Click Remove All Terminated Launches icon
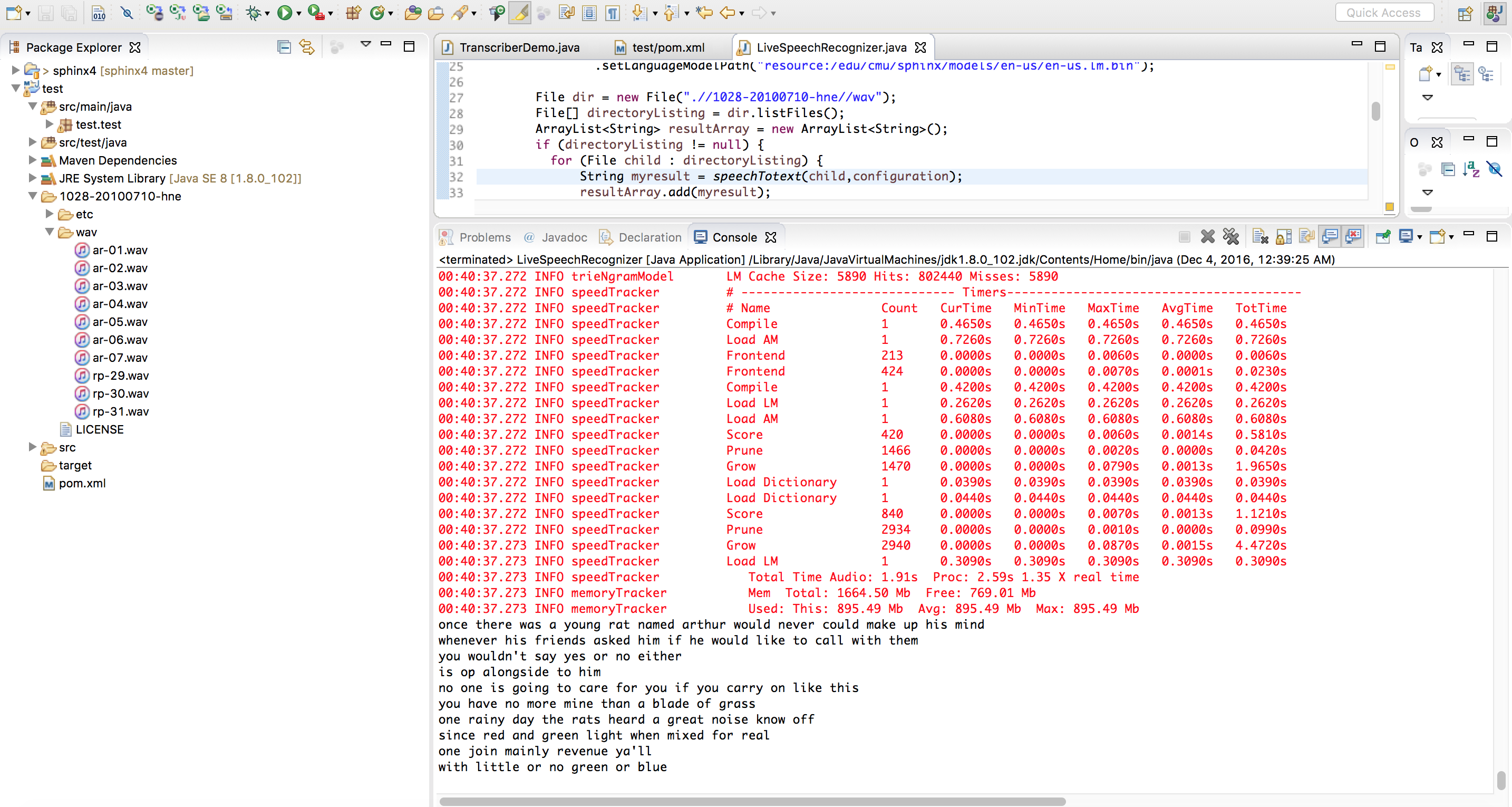The width and height of the screenshot is (1512, 807). pos(1231,237)
